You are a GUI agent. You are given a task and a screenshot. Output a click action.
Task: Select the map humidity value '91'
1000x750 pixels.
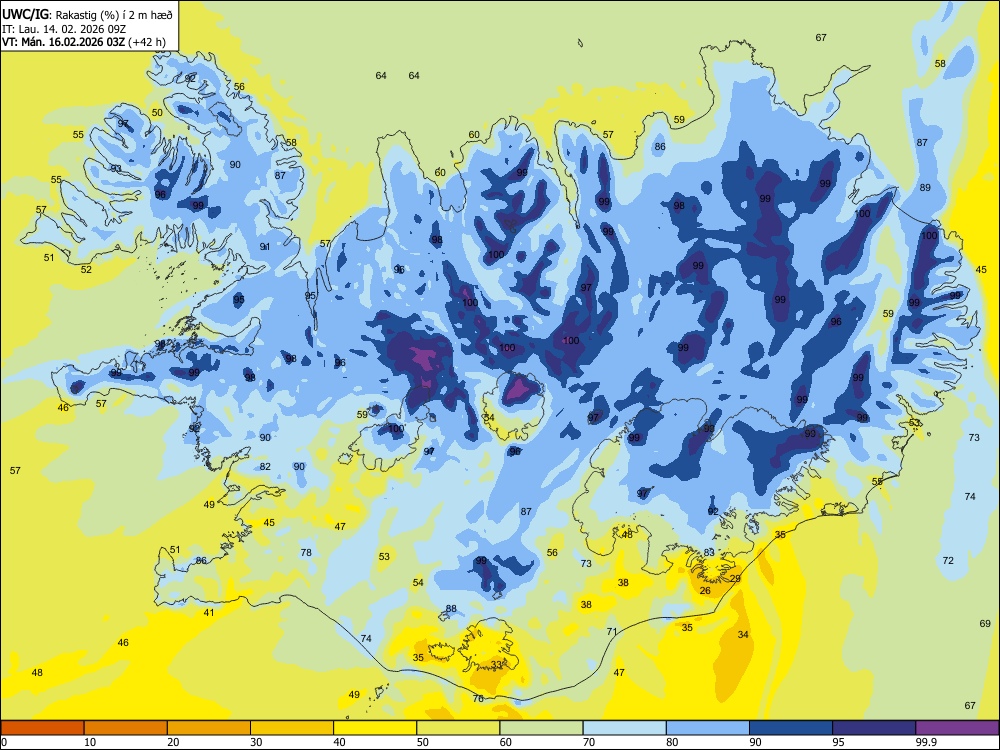tap(265, 246)
